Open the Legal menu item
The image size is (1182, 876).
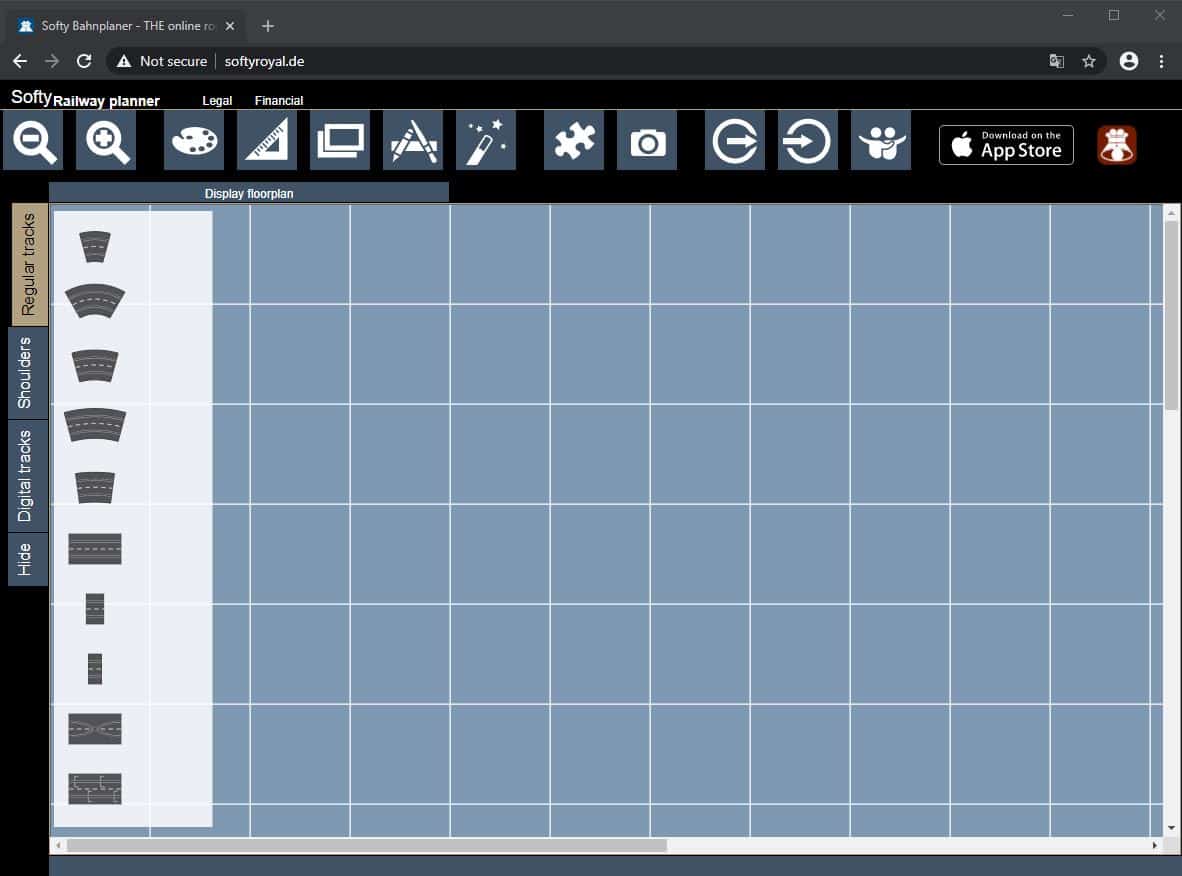(x=216, y=100)
